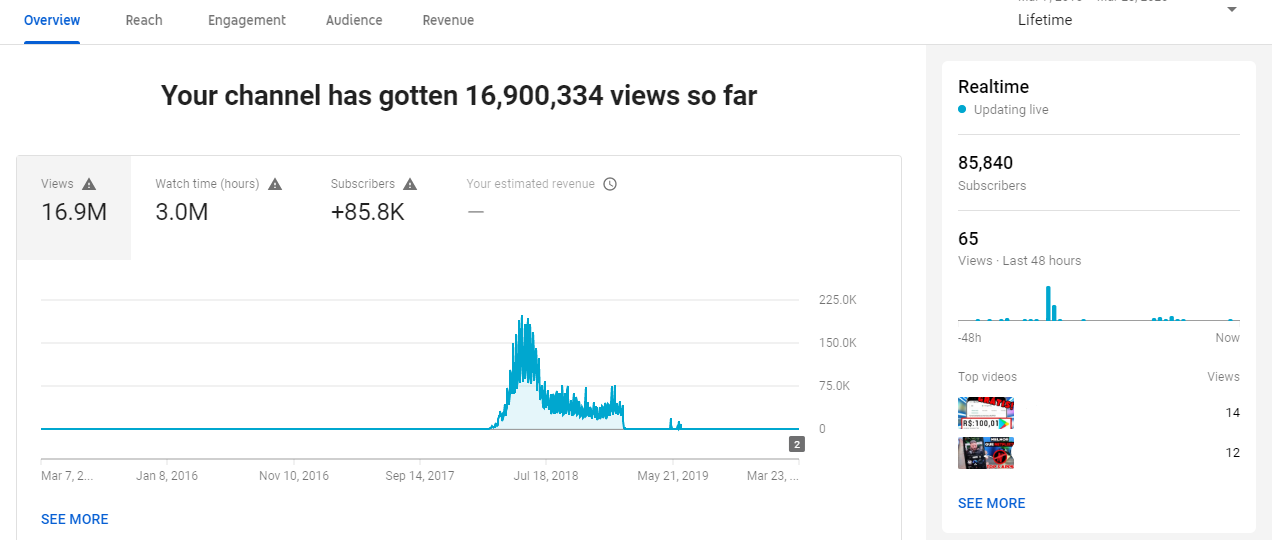Click the warning icon beside Watch time
Screen dimensions: 1272x540
(275, 184)
